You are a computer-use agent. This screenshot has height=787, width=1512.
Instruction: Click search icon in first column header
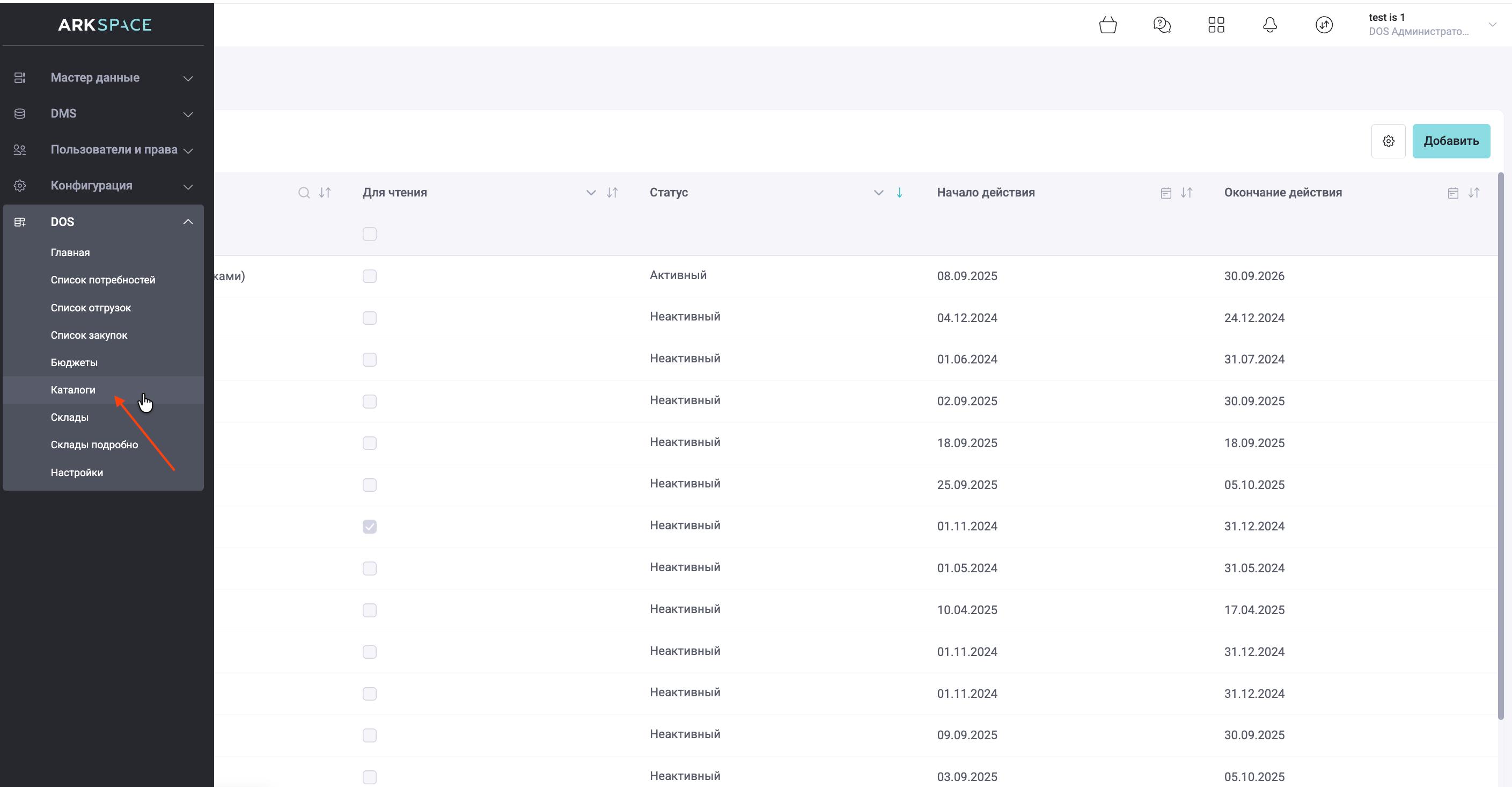pos(304,193)
